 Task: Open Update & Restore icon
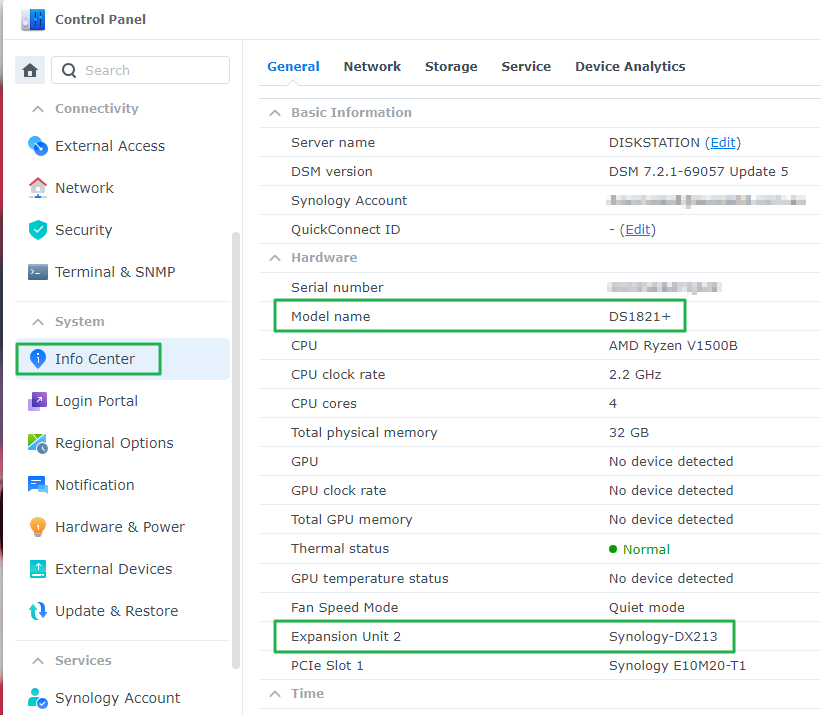[38, 611]
